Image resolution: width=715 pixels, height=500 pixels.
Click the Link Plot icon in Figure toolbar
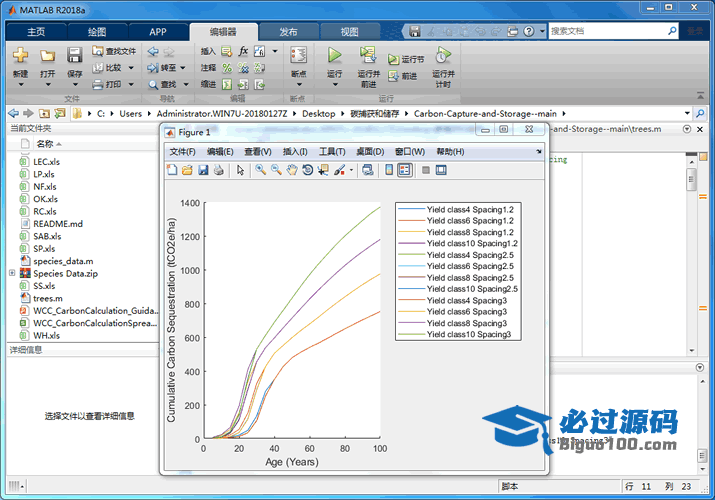(368, 170)
